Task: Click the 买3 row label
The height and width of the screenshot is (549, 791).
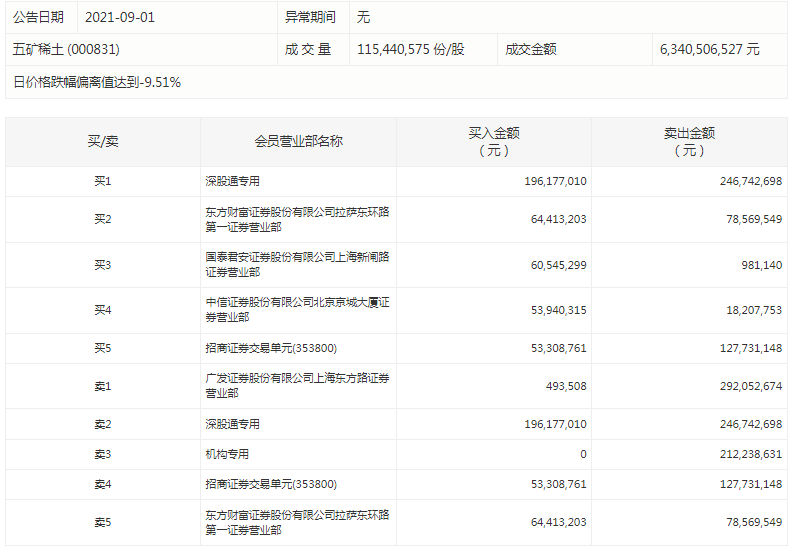Action: tap(102, 265)
